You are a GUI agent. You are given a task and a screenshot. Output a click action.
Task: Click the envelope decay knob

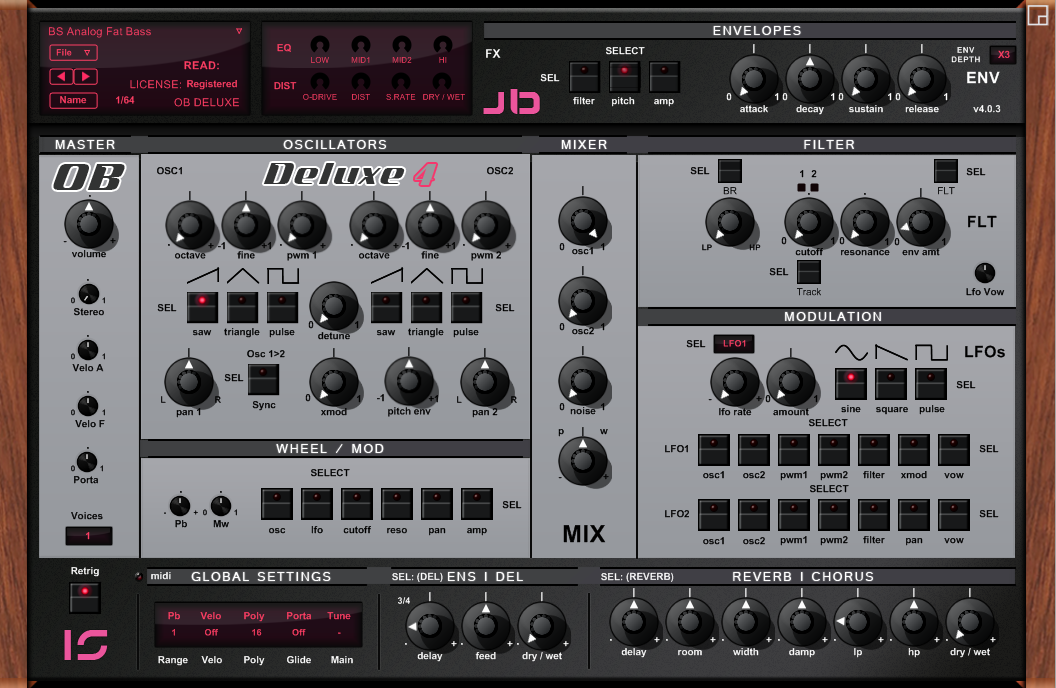pos(810,79)
